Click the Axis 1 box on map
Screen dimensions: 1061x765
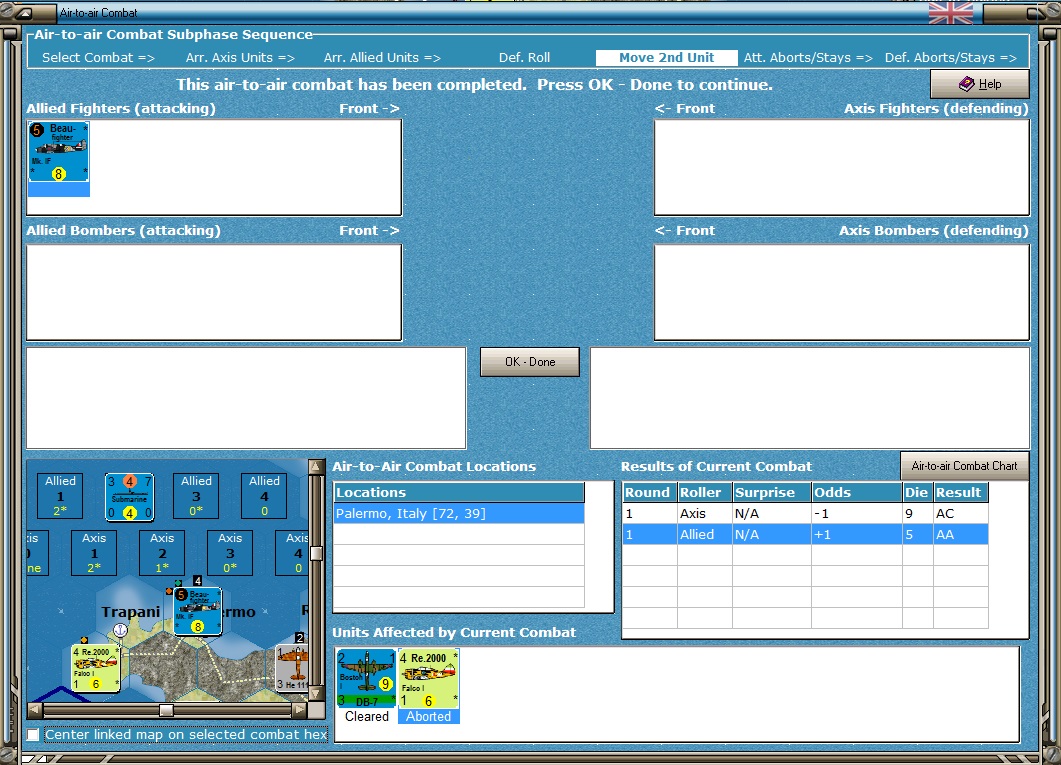click(x=94, y=553)
